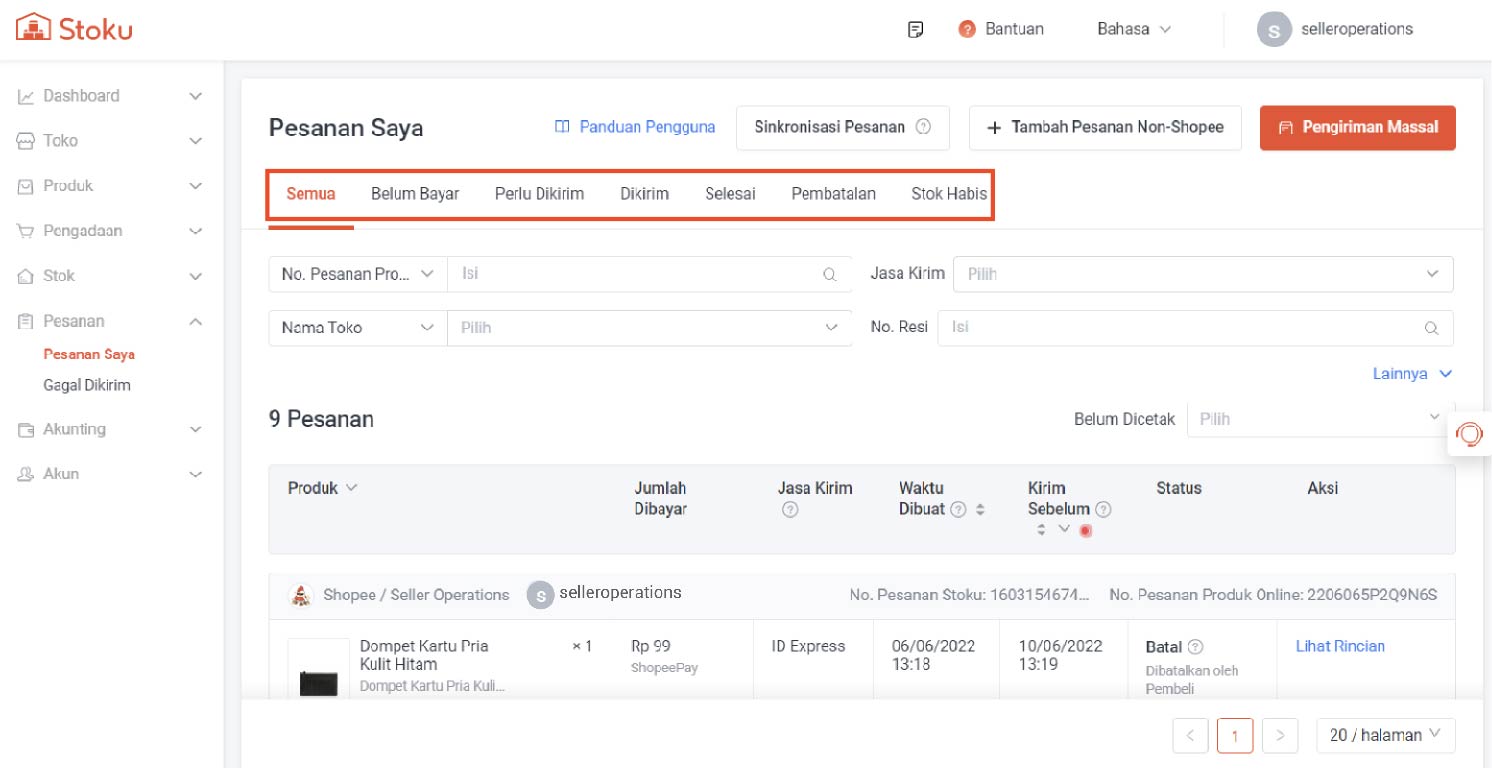Collapse the Pesanan sidebar section
This screenshot has width=1492, height=769.
196,321
